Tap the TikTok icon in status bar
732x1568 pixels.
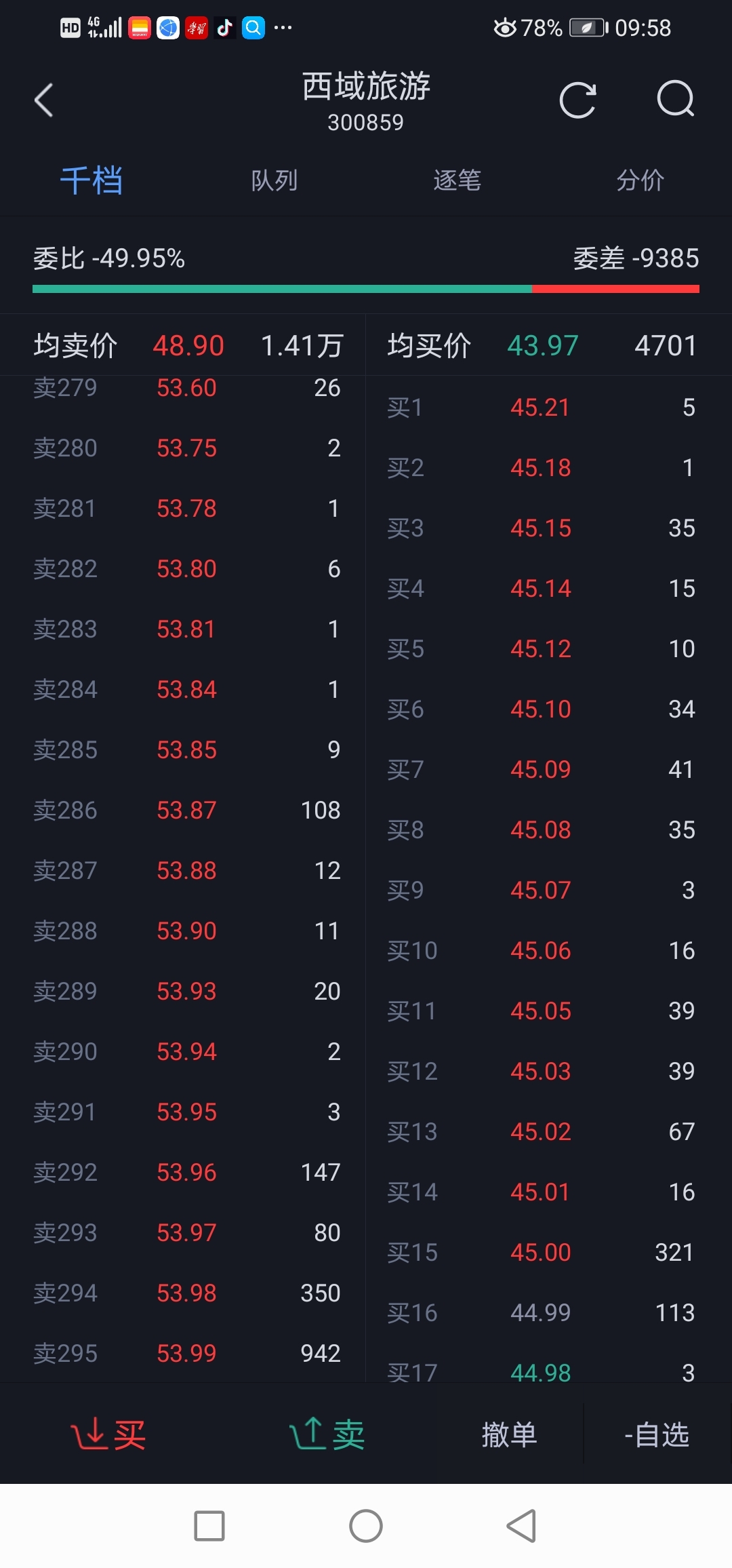pos(224,28)
